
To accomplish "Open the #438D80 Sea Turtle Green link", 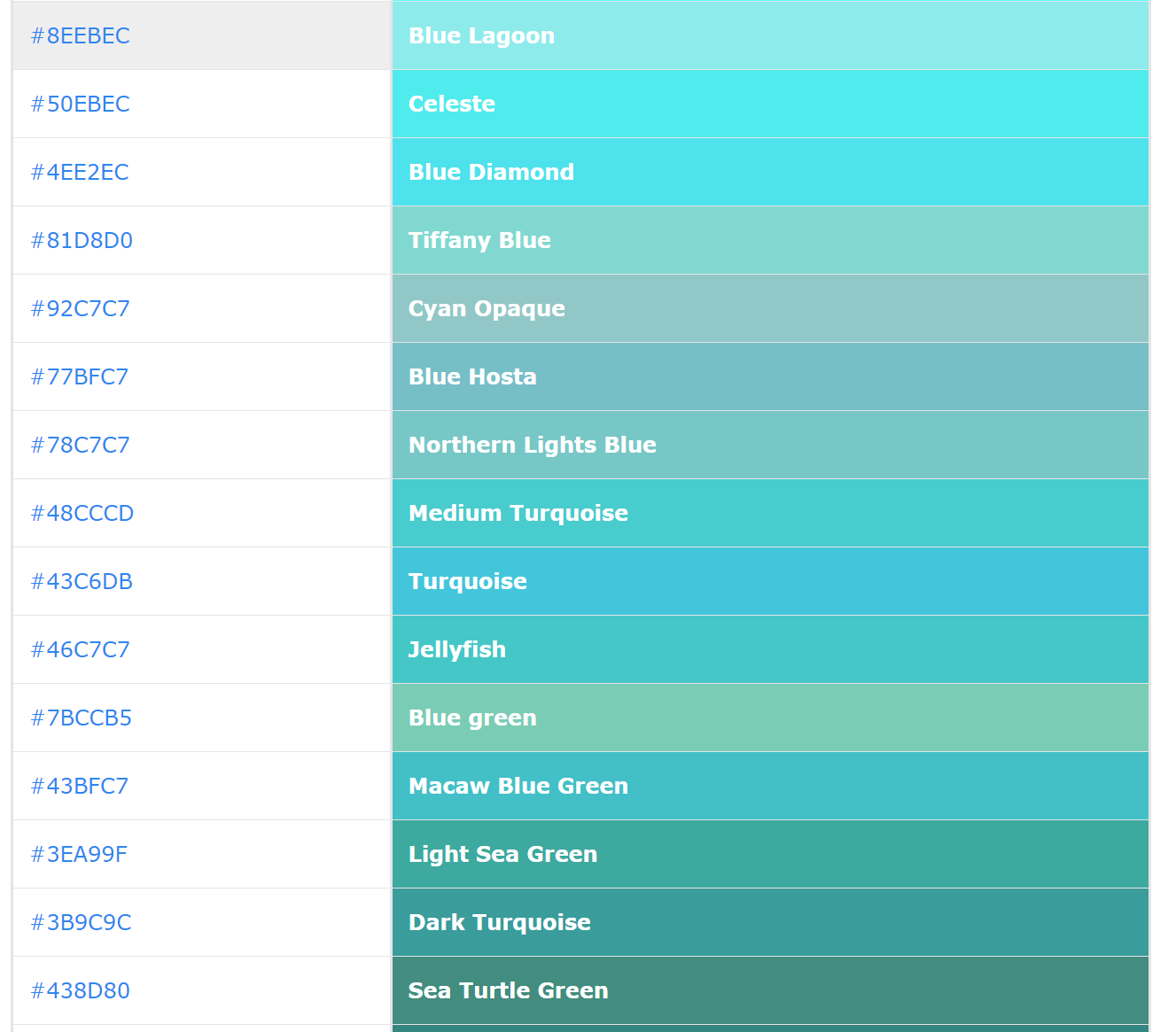I will click(x=81, y=990).
